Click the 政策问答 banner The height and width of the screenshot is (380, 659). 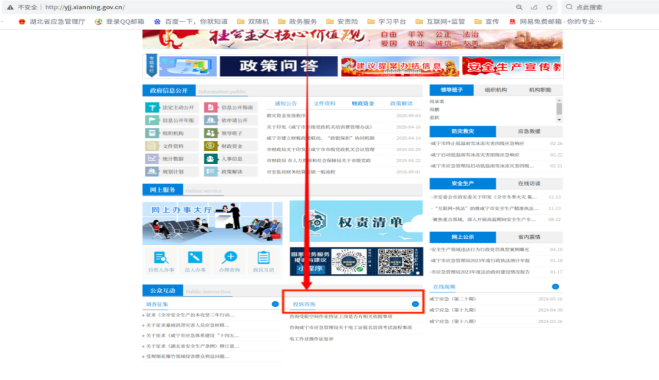(279, 66)
